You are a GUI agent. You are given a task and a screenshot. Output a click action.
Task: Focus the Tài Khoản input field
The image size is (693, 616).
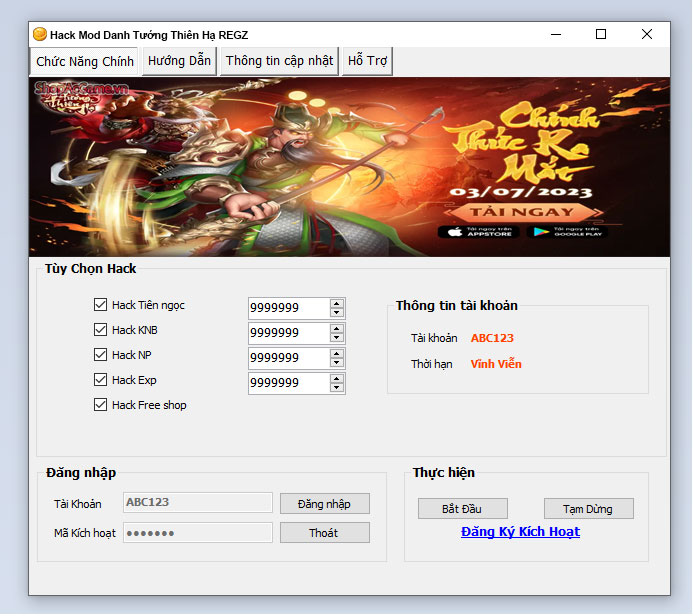click(198, 503)
